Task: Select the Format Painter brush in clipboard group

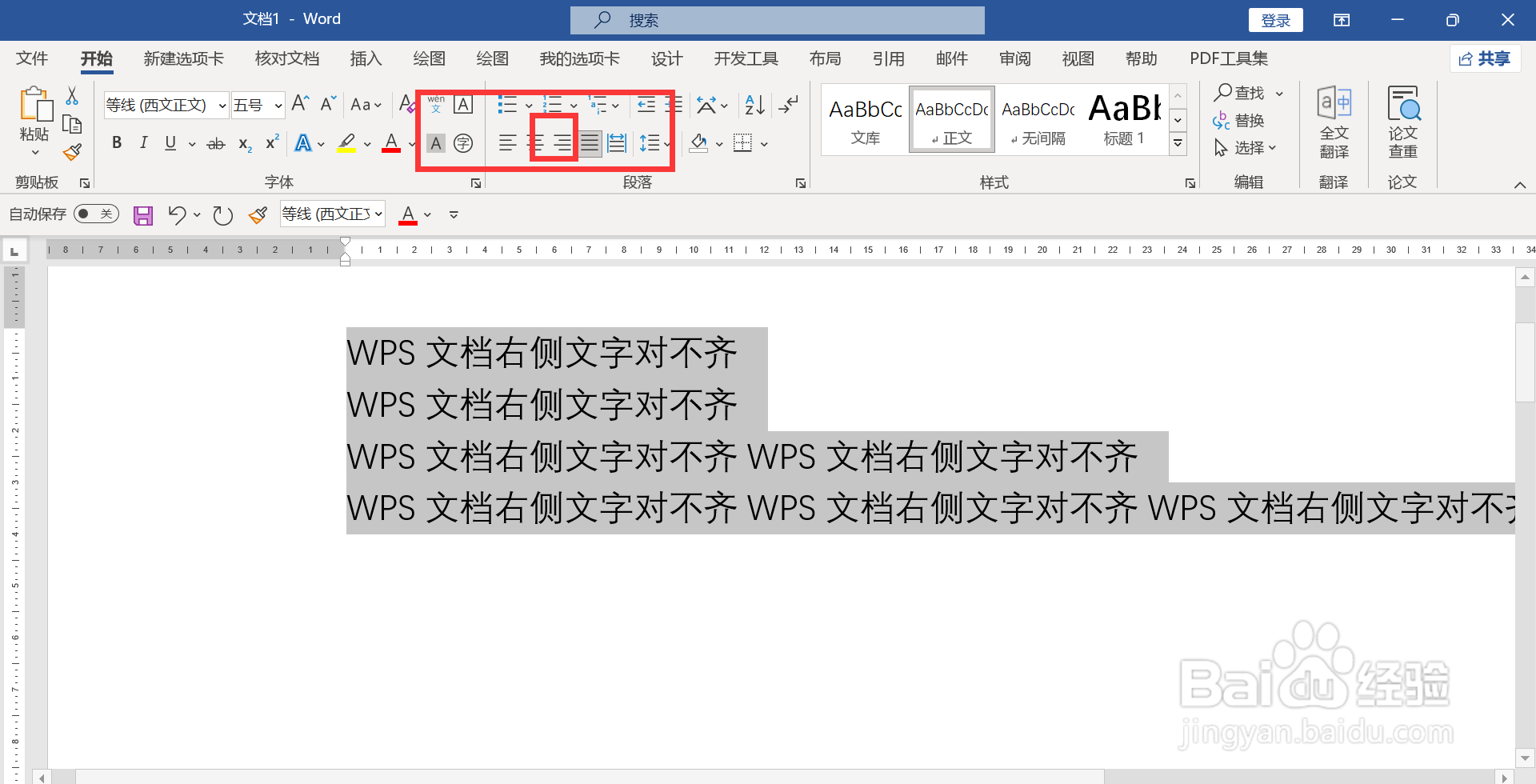Action: 72,152
